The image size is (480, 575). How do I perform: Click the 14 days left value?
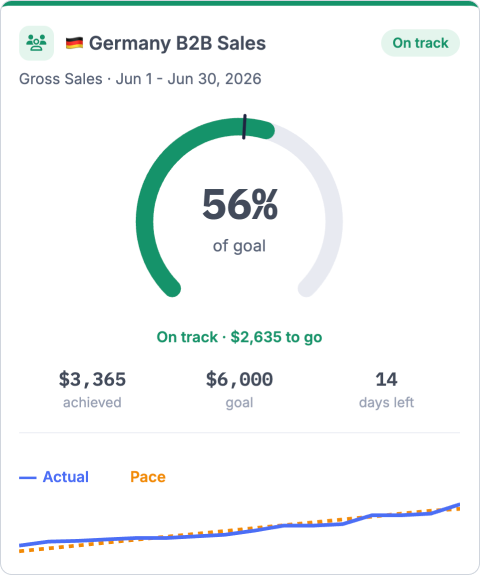pos(386,379)
